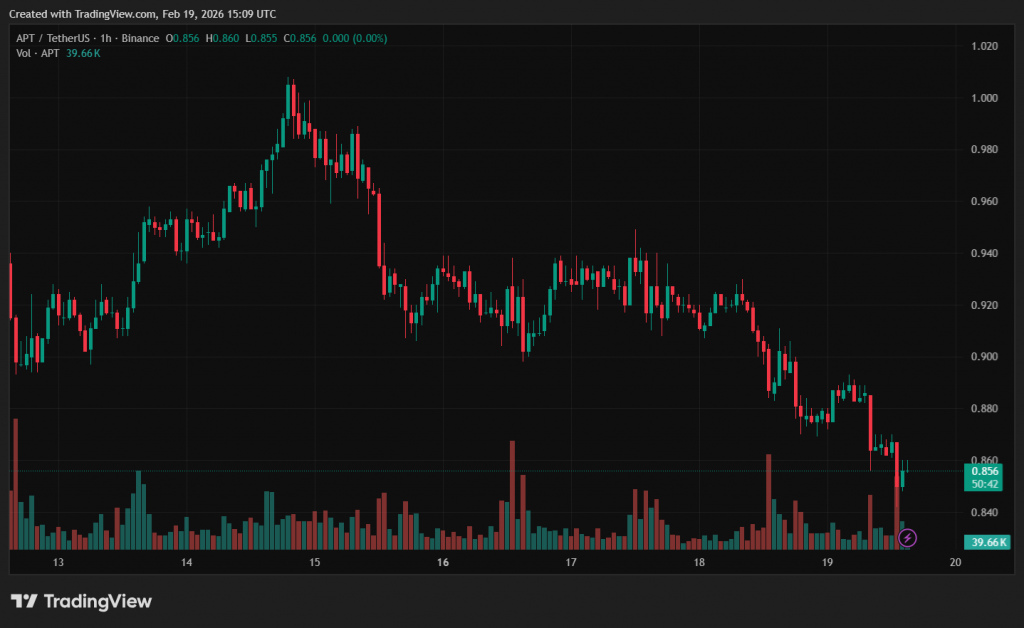Click the TradingView logo at bottom left
Image resolution: width=1024 pixels, height=628 pixels.
pos(81,601)
